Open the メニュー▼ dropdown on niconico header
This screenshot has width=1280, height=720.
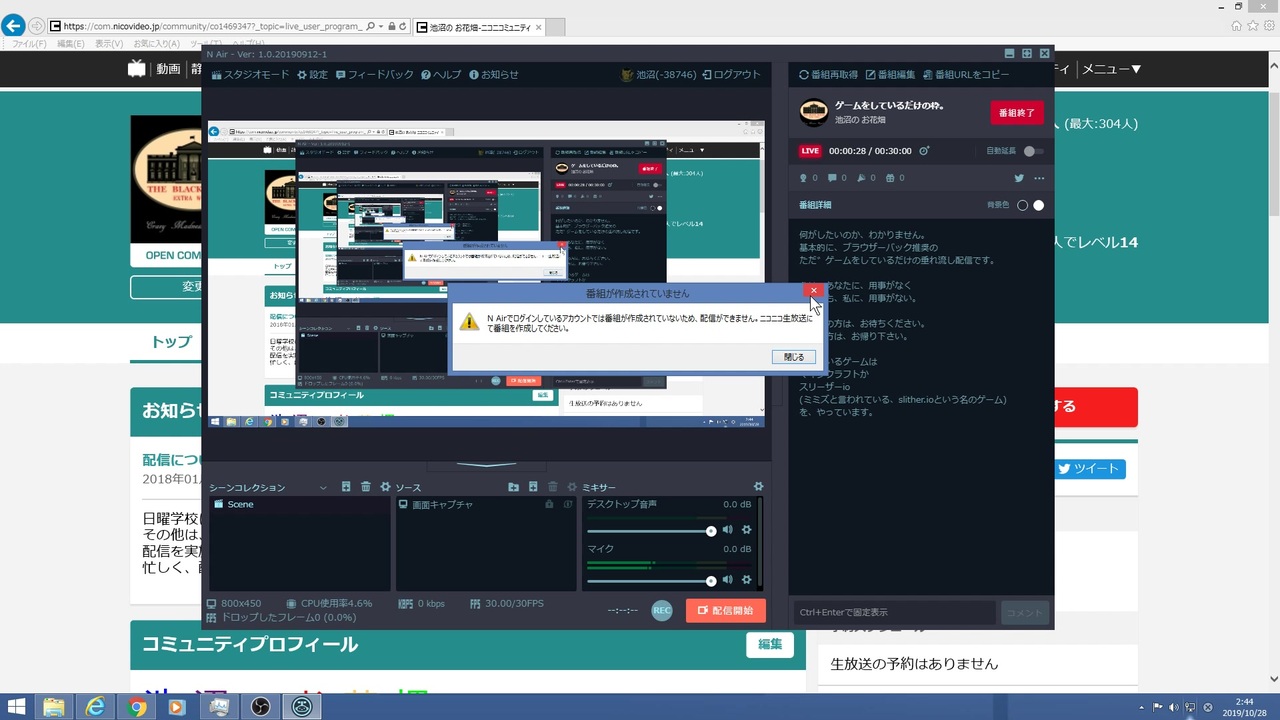(1111, 69)
